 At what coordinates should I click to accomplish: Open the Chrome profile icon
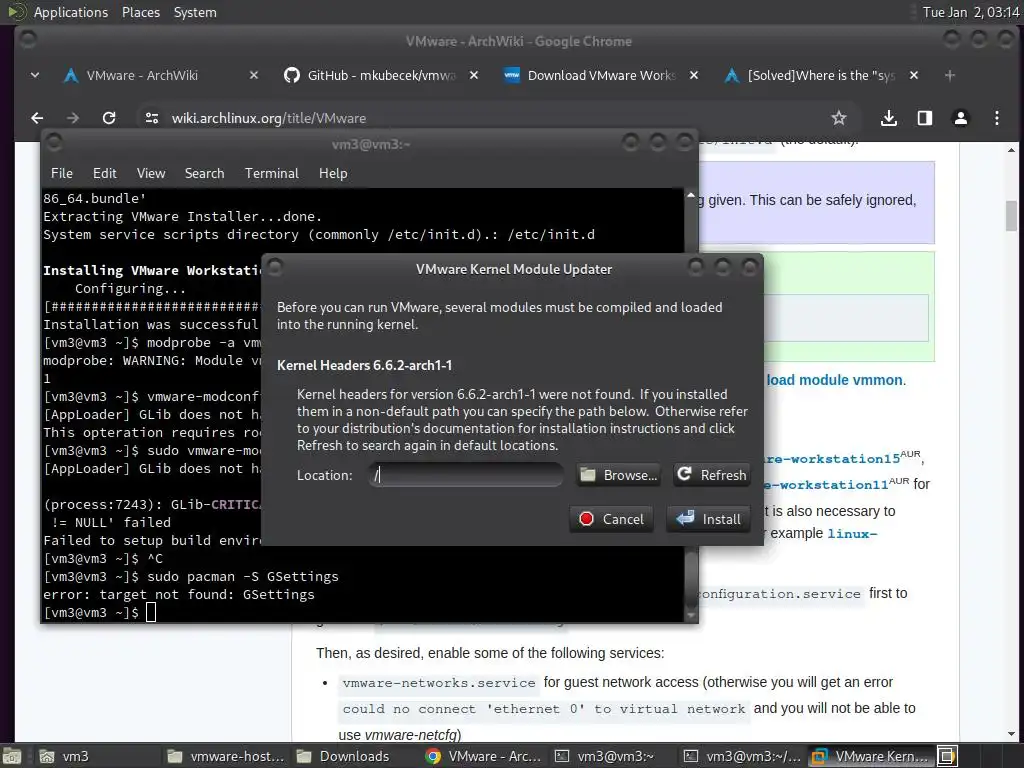tap(961, 118)
